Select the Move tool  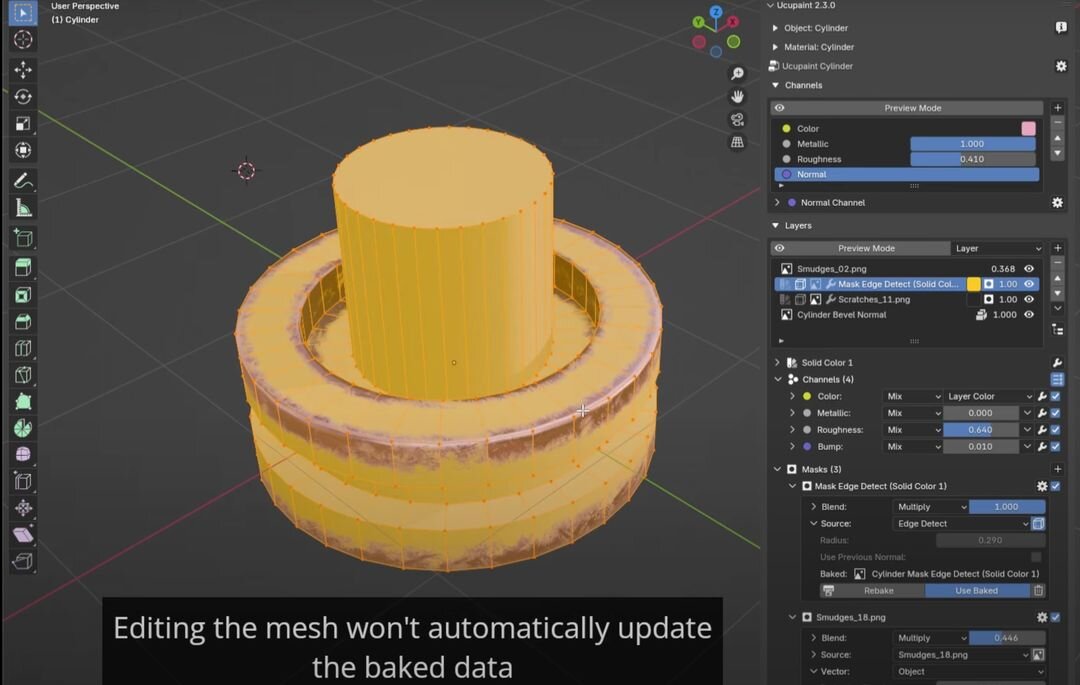click(23, 70)
